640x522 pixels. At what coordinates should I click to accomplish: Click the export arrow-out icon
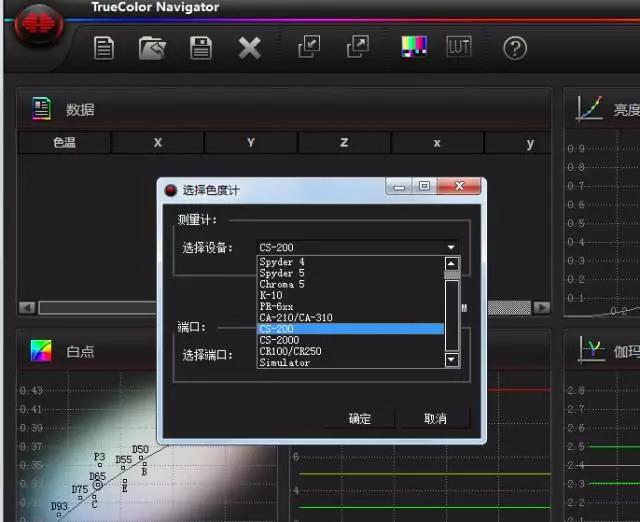coord(358,46)
